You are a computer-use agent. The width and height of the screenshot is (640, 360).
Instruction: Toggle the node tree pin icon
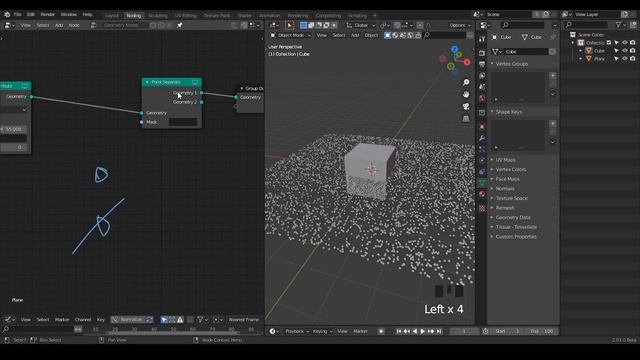180,25
